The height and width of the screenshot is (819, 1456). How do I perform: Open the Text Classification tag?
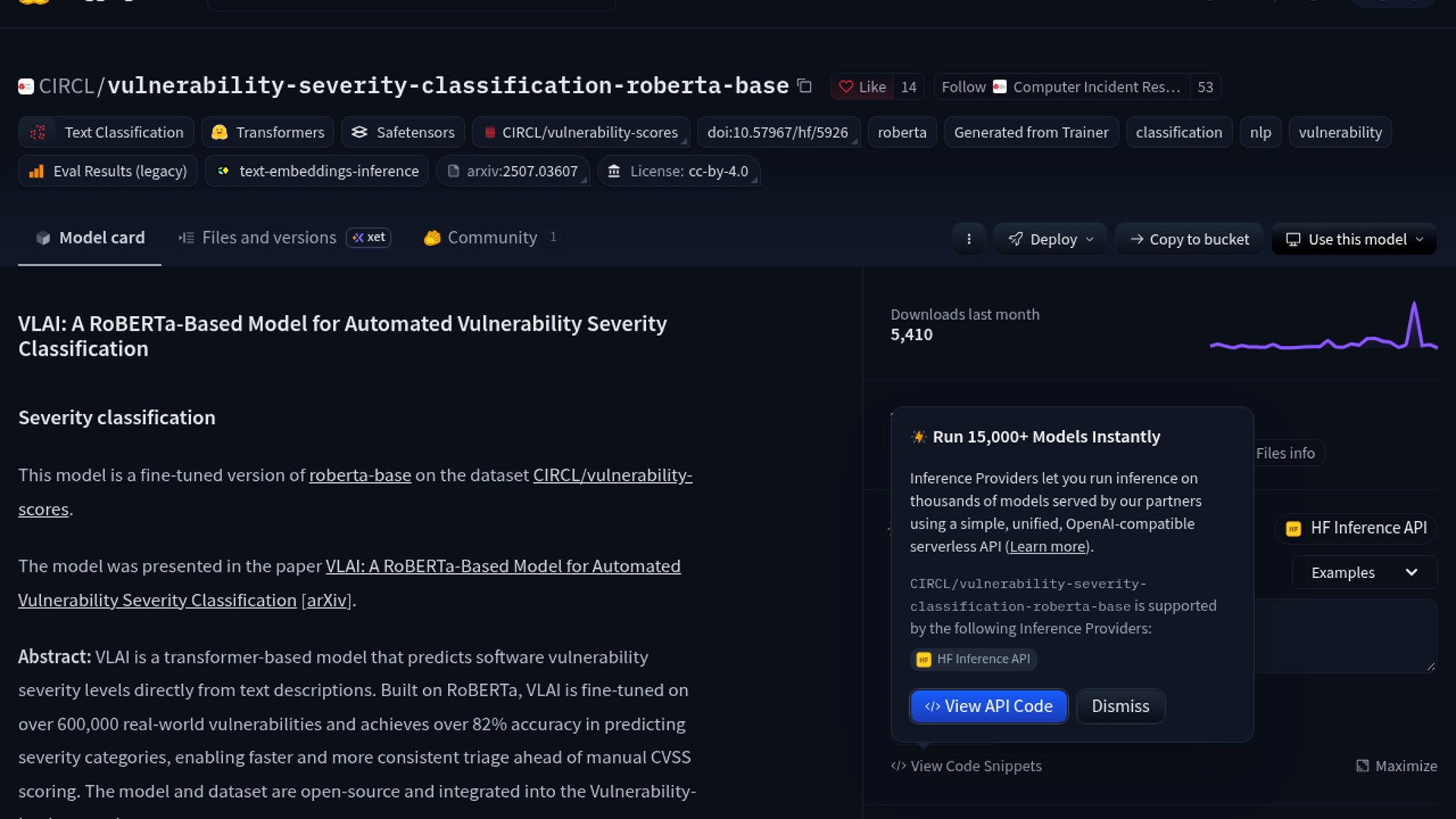click(x=106, y=132)
